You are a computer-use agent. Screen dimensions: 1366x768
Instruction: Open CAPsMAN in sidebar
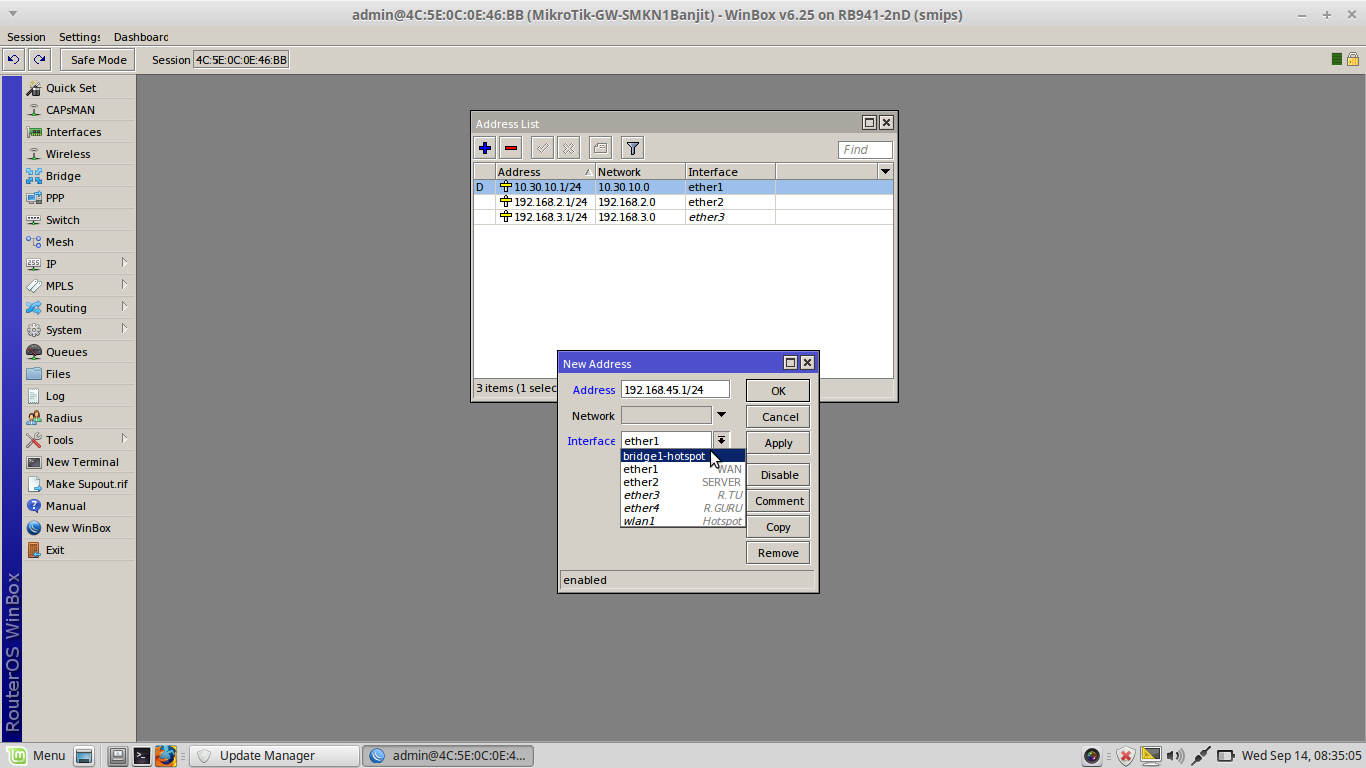(x=79, y=110)
